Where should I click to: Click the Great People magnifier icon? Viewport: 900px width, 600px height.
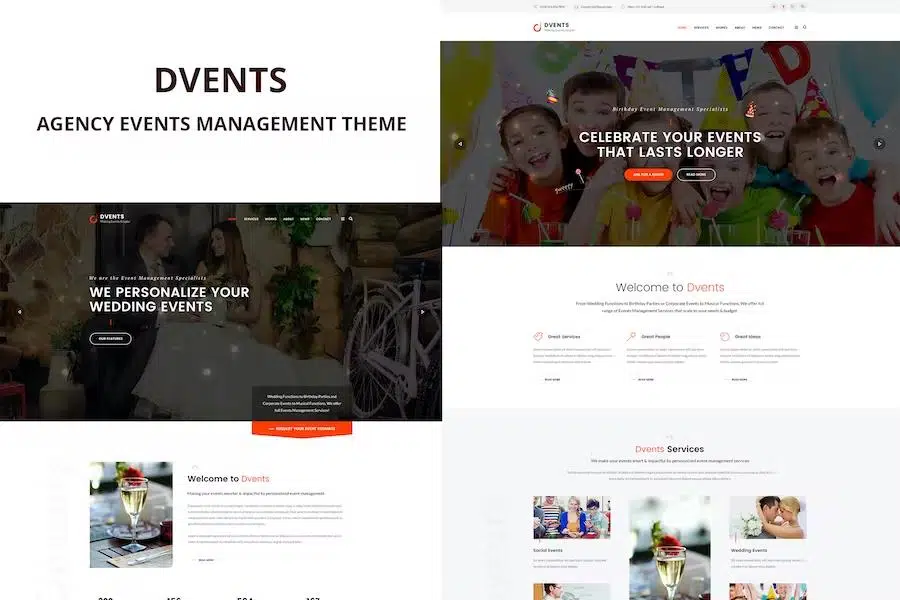631,337
